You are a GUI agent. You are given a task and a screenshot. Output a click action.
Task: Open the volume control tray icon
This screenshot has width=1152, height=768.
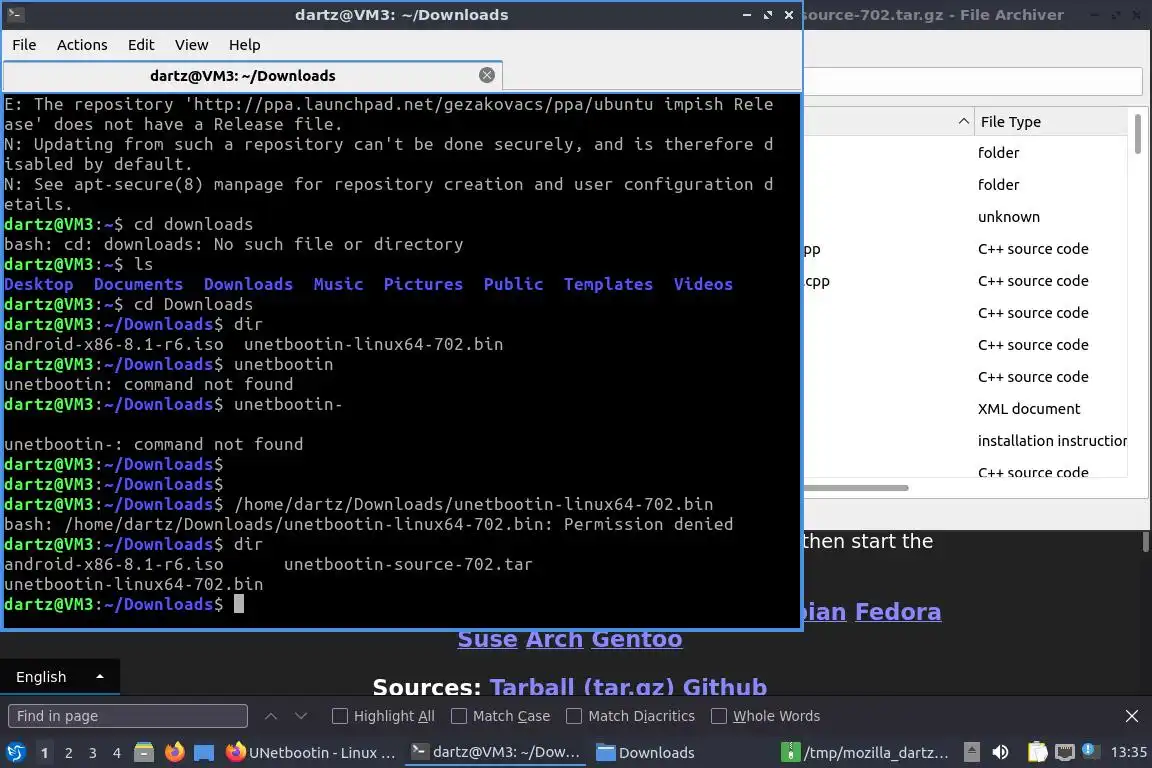(x=1000, y=752)
